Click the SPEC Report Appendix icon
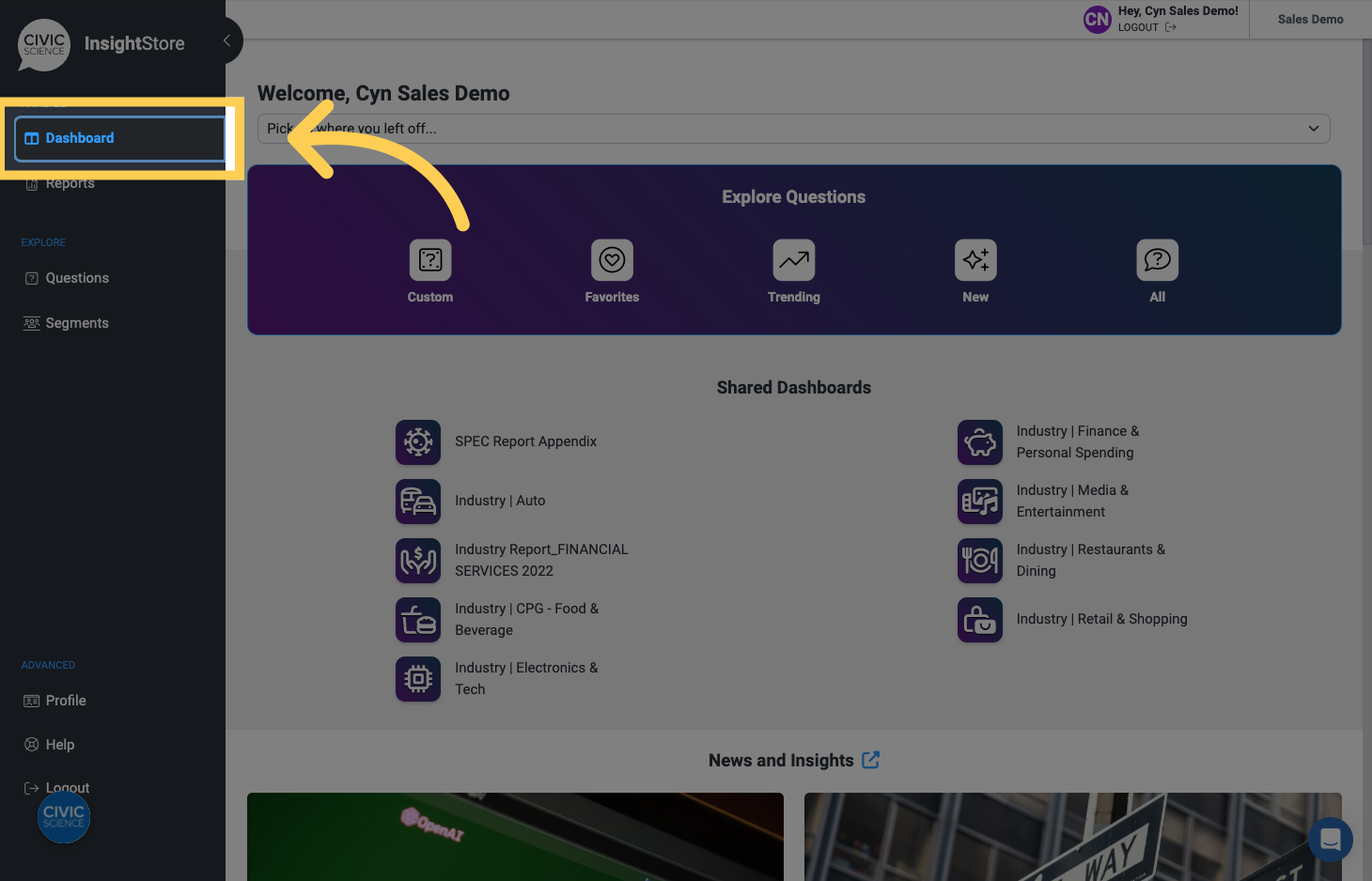 coord(418,442)
